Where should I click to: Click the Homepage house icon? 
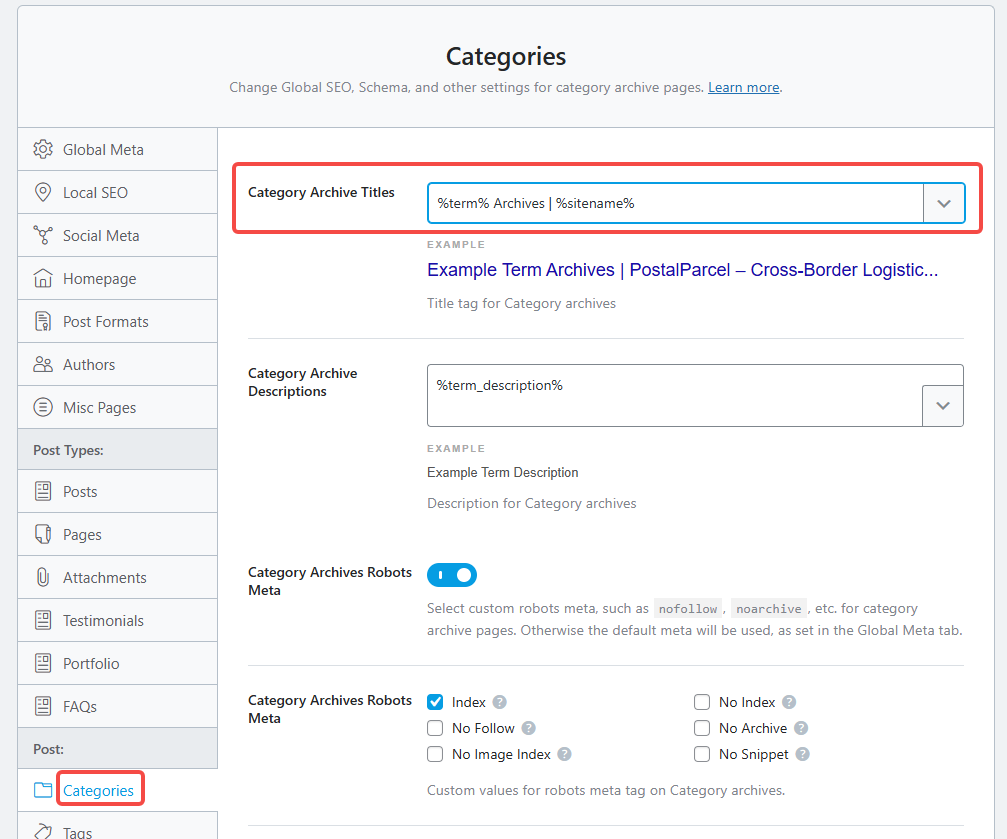tap(43, 278)
